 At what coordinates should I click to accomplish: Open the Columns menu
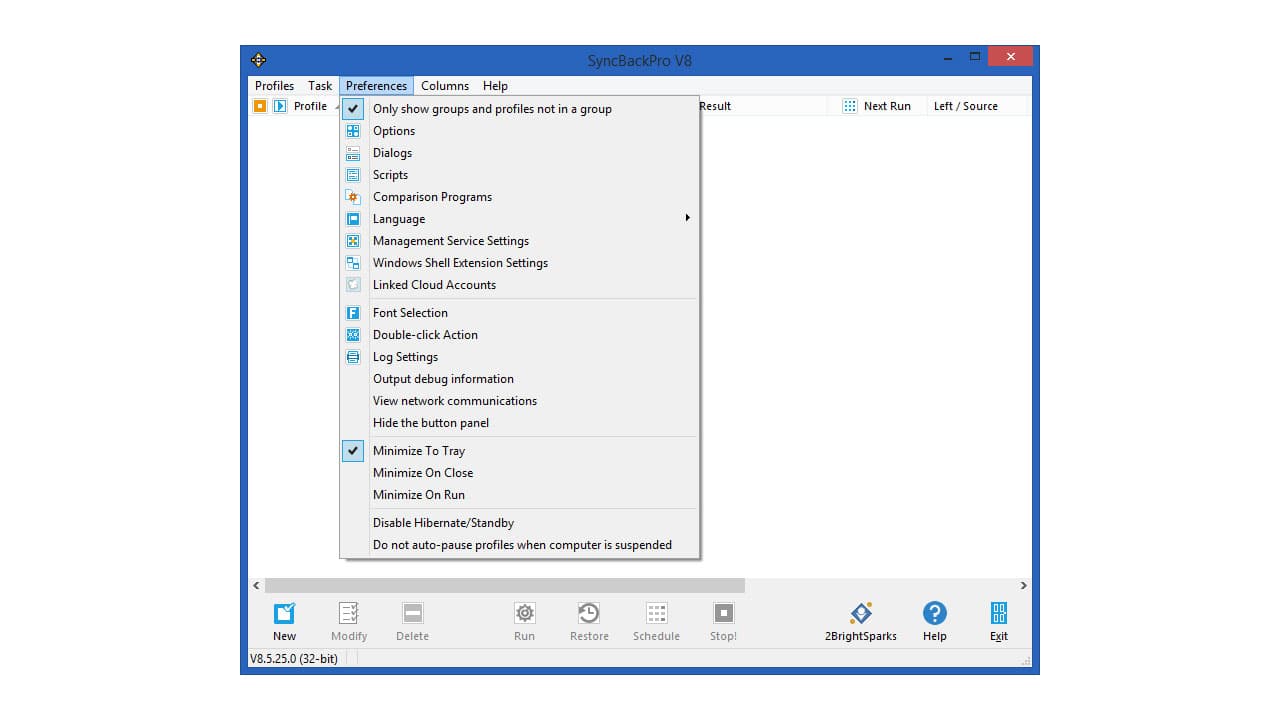pyautogui.click(x=444, y=86)
